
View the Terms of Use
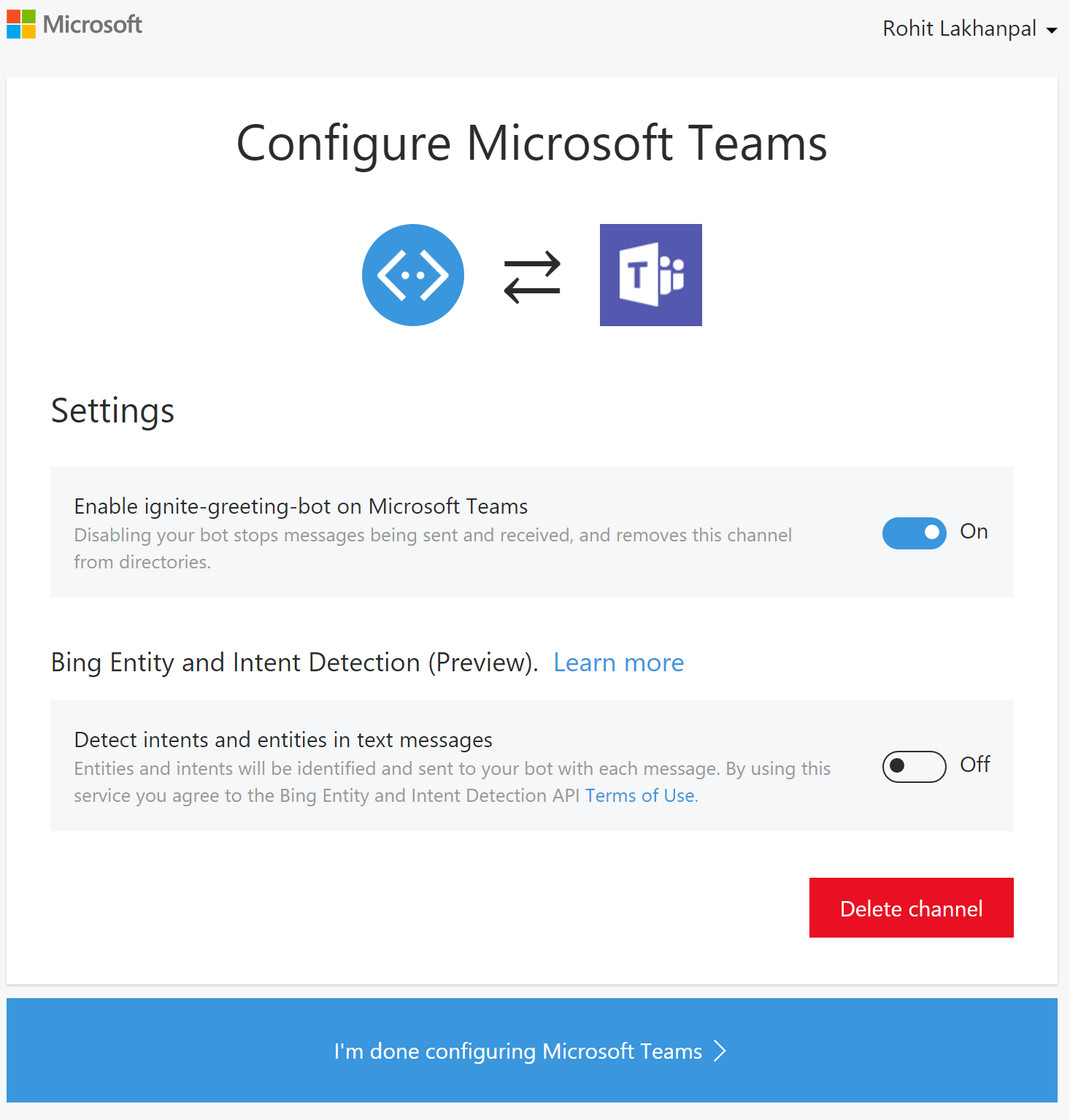(639, 795)
